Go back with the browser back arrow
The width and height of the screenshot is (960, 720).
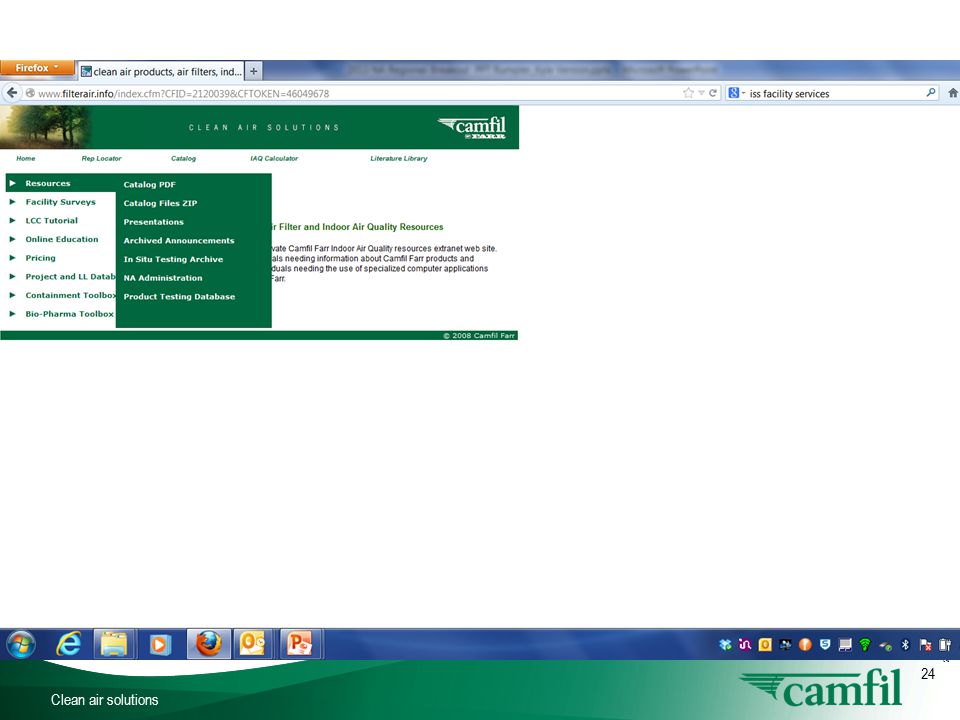(12, 93)
